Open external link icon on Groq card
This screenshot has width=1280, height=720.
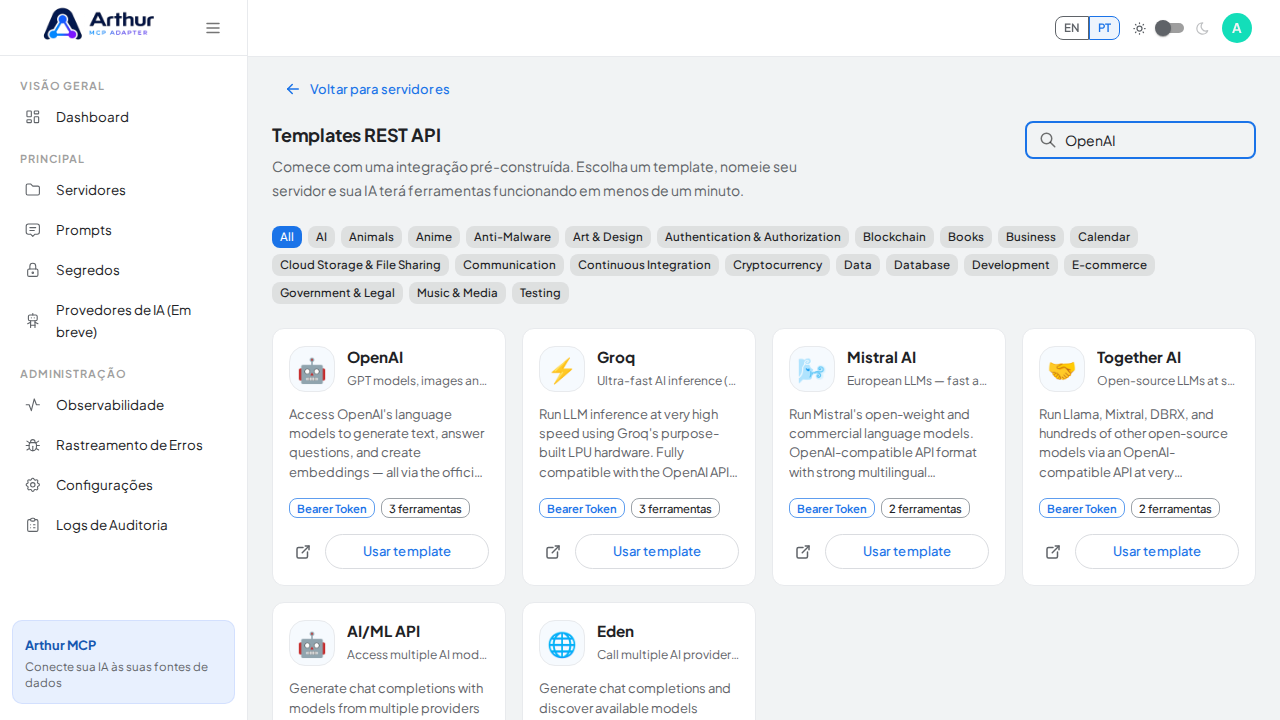pos(553,552)
